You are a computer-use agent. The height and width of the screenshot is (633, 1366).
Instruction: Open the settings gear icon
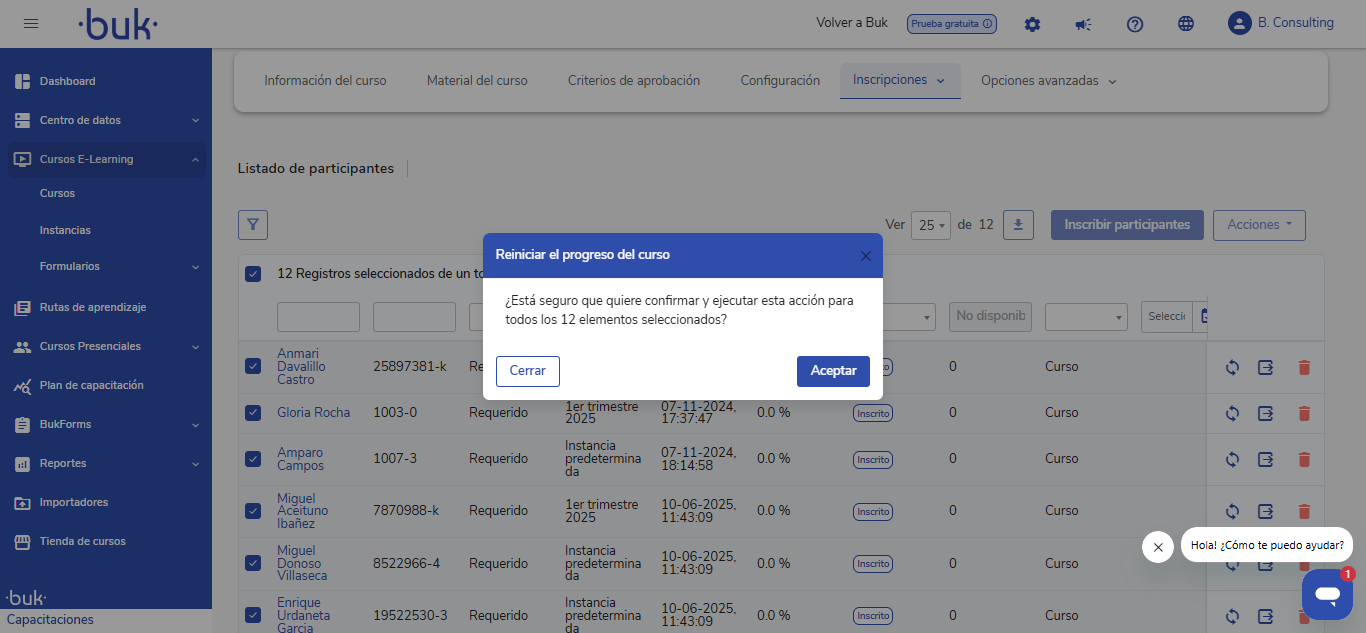tap(1032, 24)
